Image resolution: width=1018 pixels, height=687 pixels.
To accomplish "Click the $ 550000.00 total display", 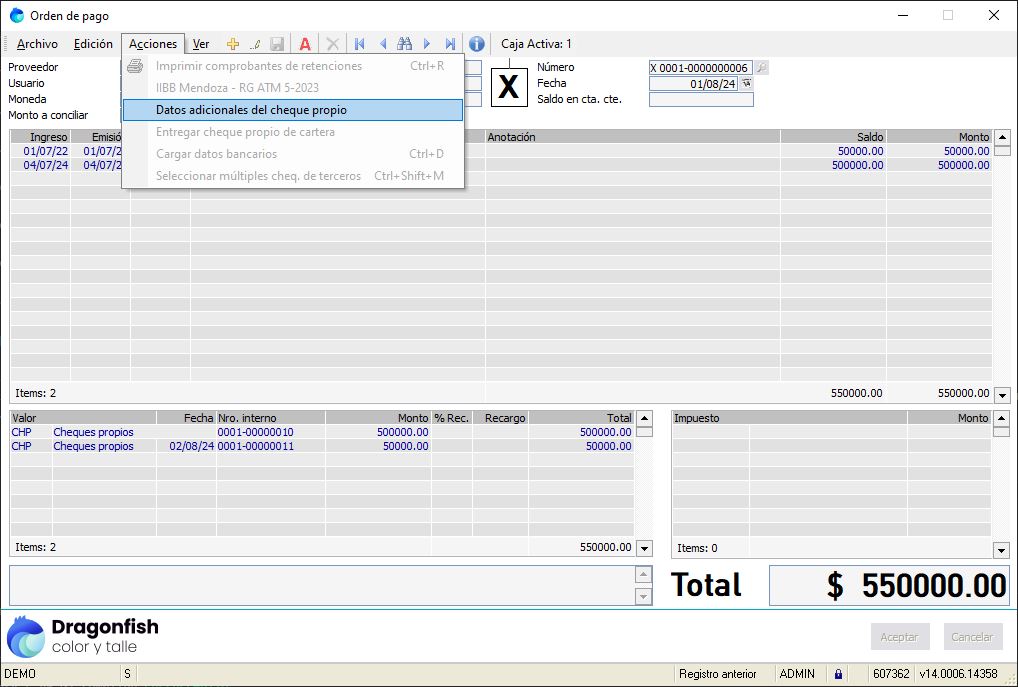I will 889,586.
